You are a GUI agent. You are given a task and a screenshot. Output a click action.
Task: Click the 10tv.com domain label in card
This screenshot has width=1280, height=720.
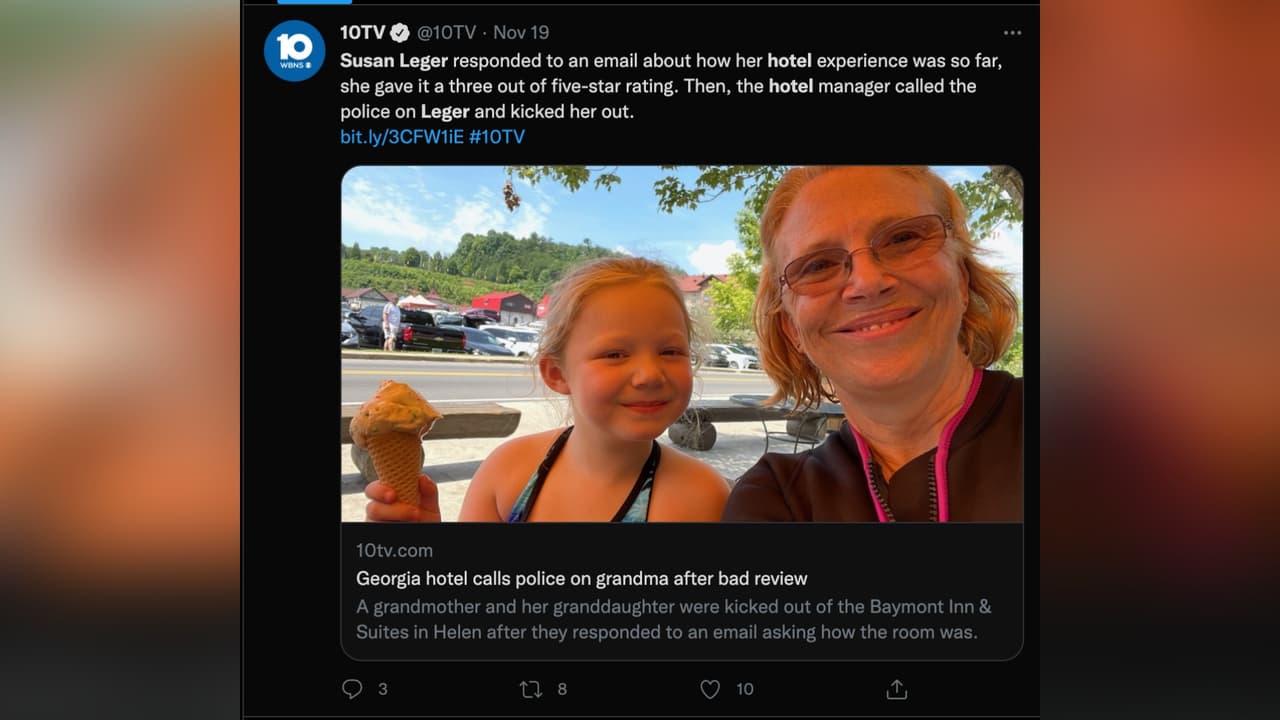(394, 550)
